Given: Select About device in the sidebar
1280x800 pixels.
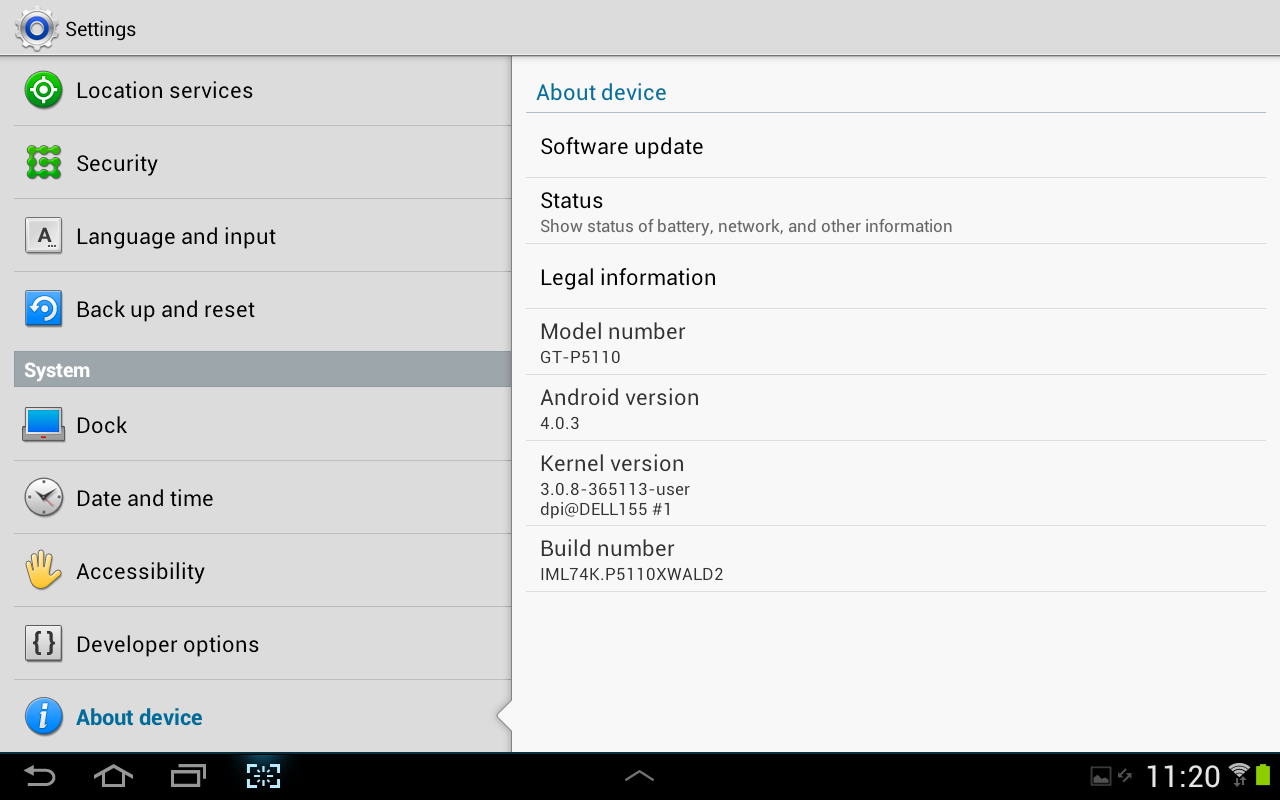Looking at the screenshot, I should click(139, 717).
